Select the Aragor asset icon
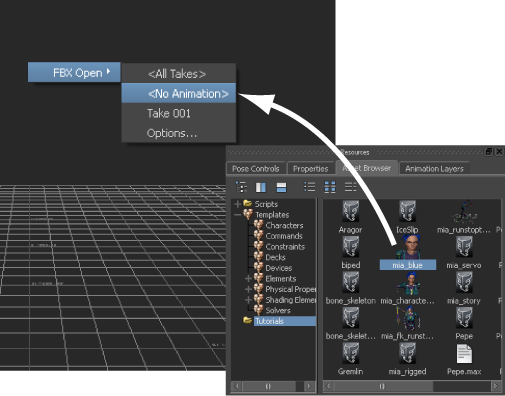The image size is (505, 396). pos(351,211)
